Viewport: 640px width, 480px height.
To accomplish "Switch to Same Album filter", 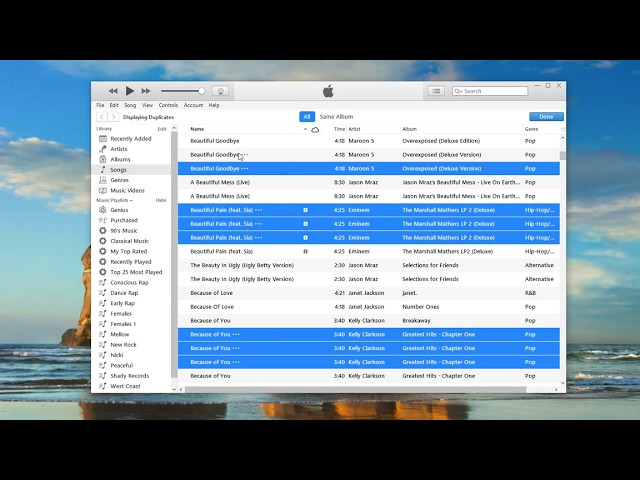I will (336, 117).
